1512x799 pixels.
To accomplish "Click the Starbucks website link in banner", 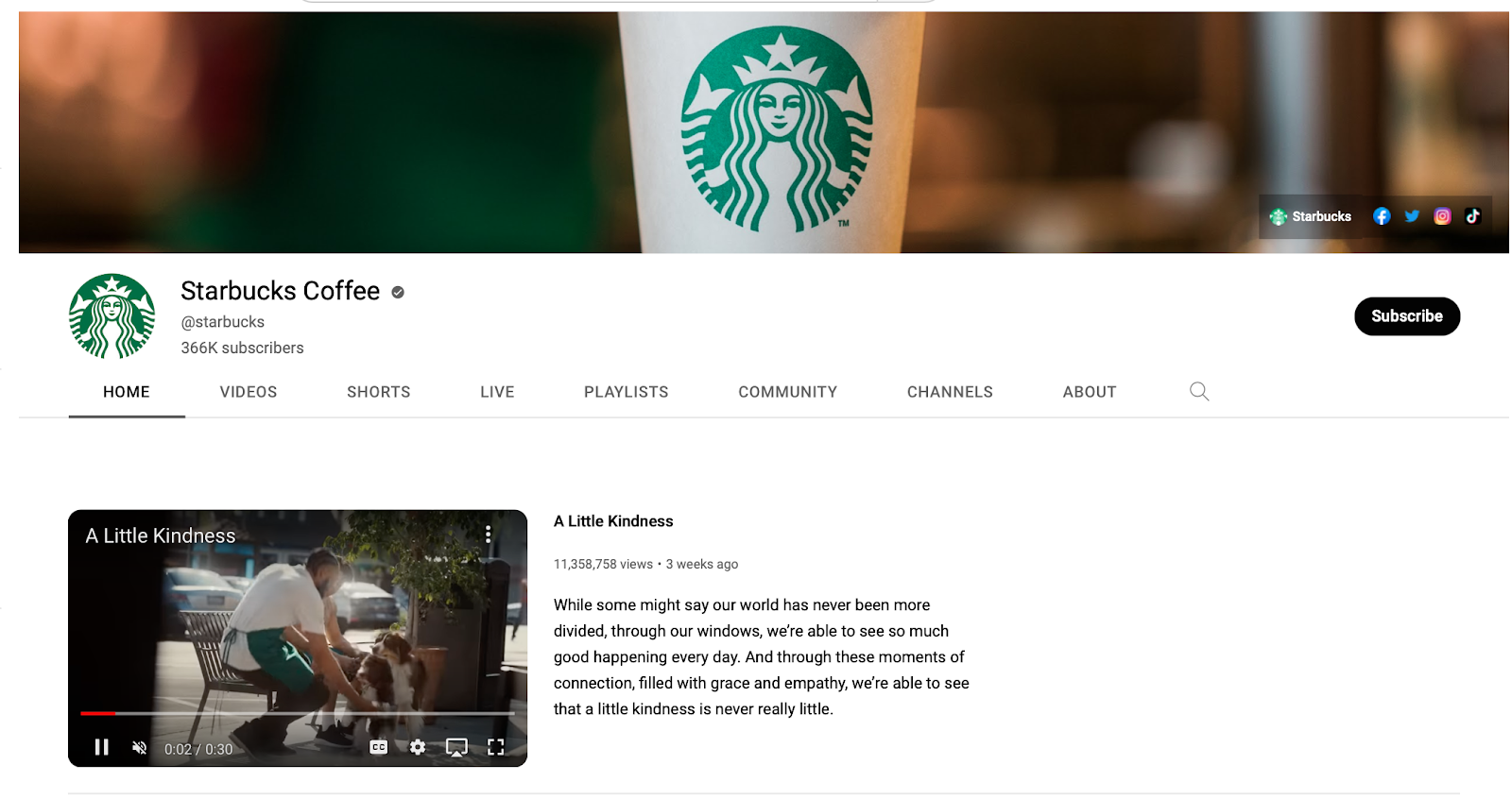I will [1311, 216].
